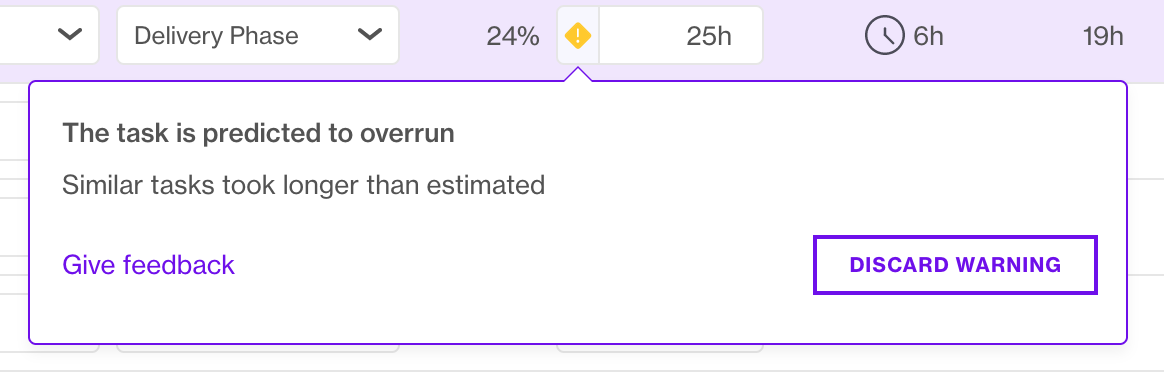Select the 19h remaining time value
The image size is (1164, 380).
[1103, 36]
